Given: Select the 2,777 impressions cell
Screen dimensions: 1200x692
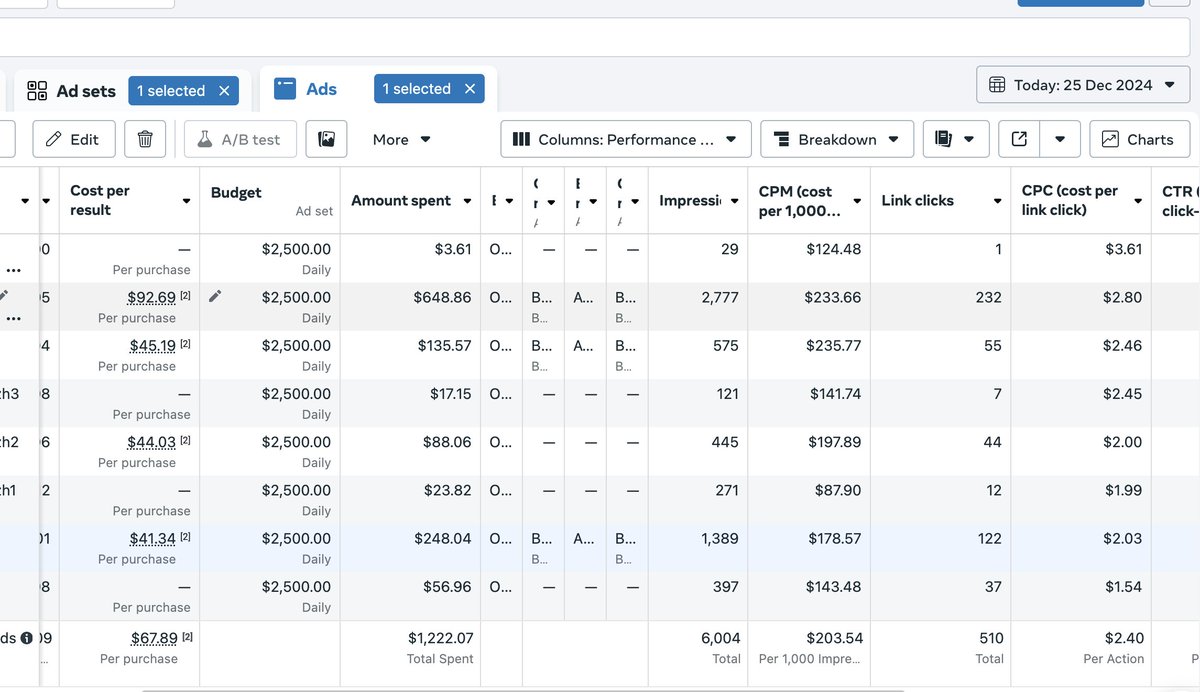Looking at the screenshot, I should [x=720, y=297].
